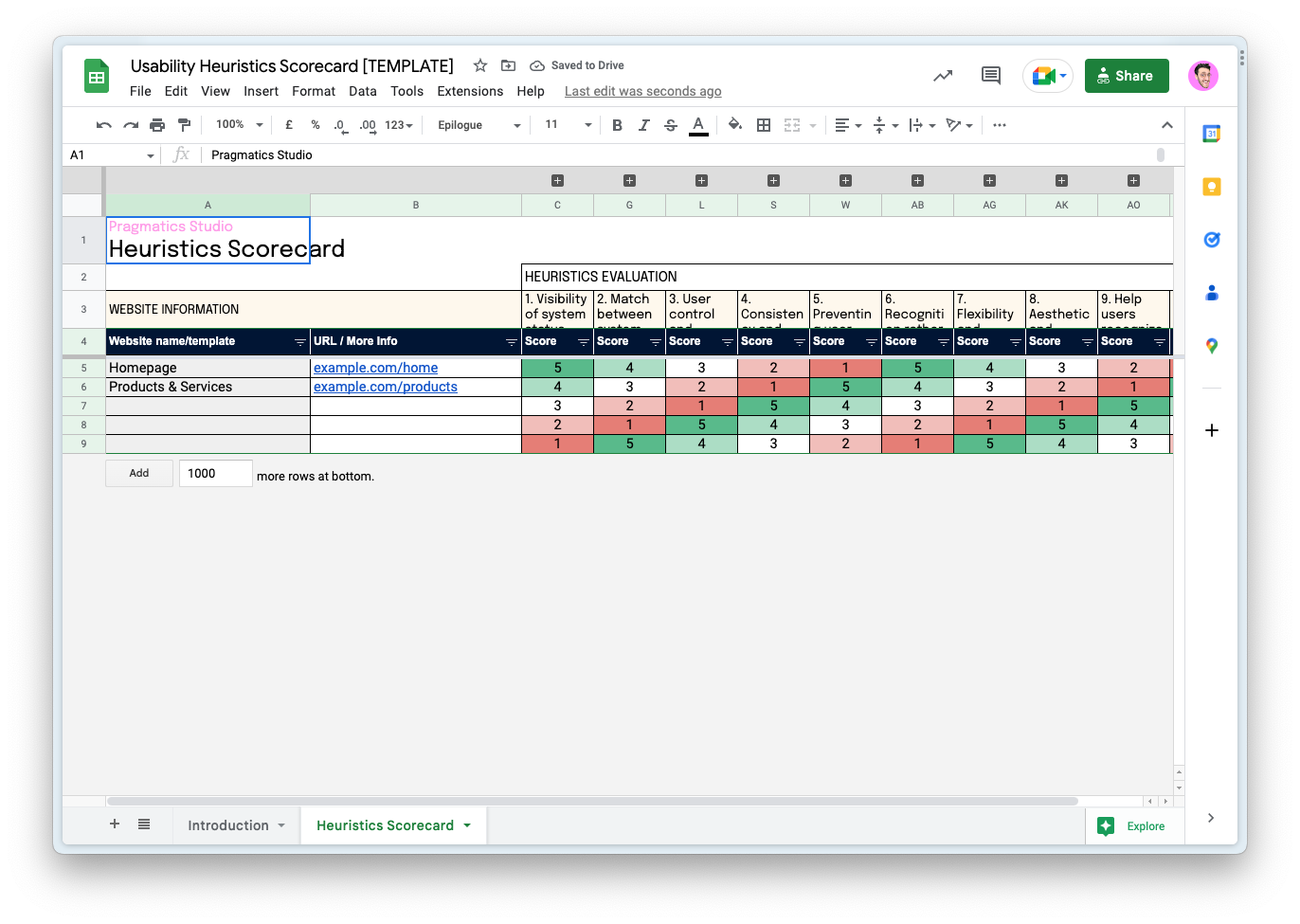Click the Last edit was seconds ago link
1300x924 pixels.
[642, 91]
